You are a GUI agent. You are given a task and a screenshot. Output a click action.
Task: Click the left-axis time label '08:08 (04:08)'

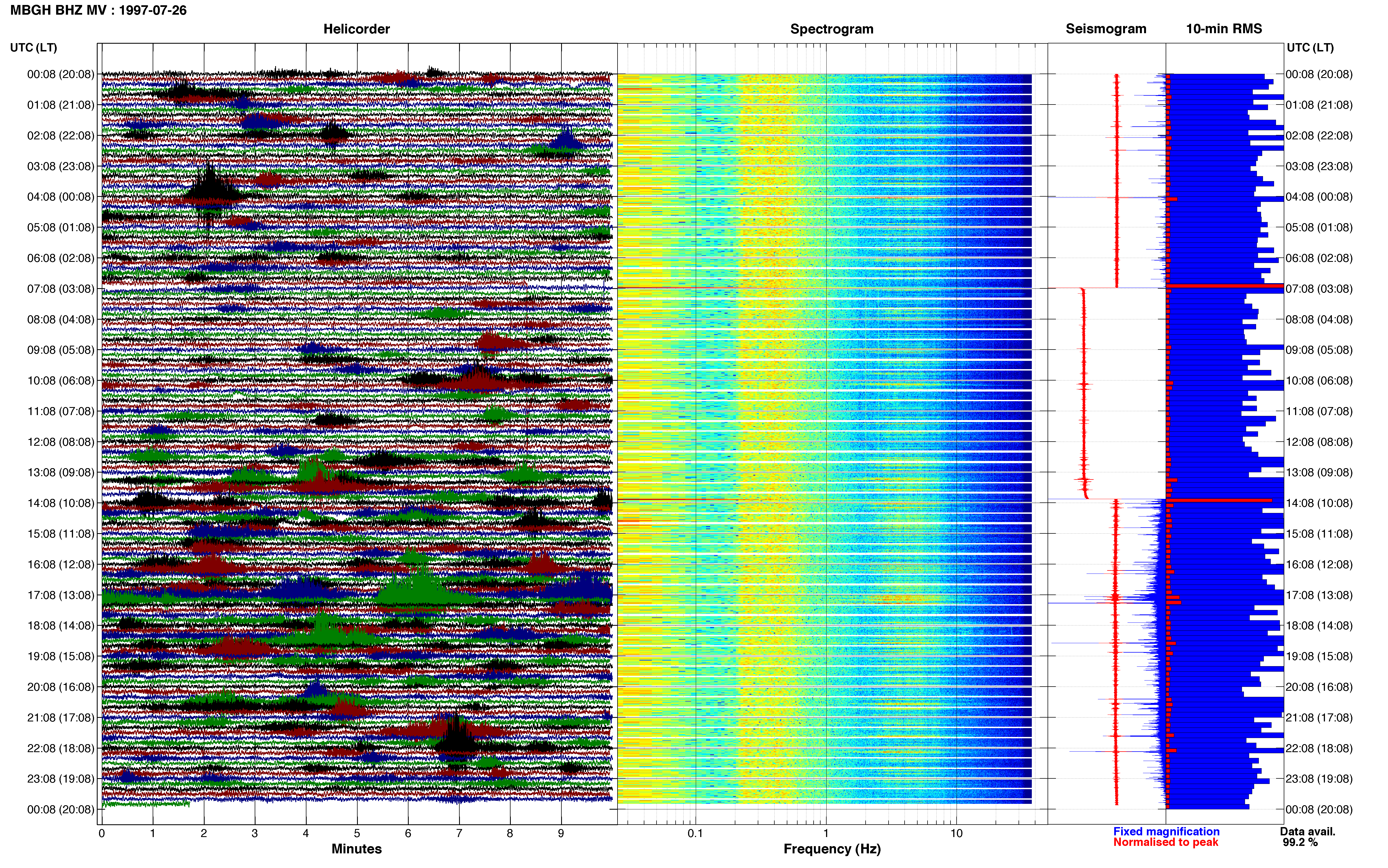(x=61, y=319)
